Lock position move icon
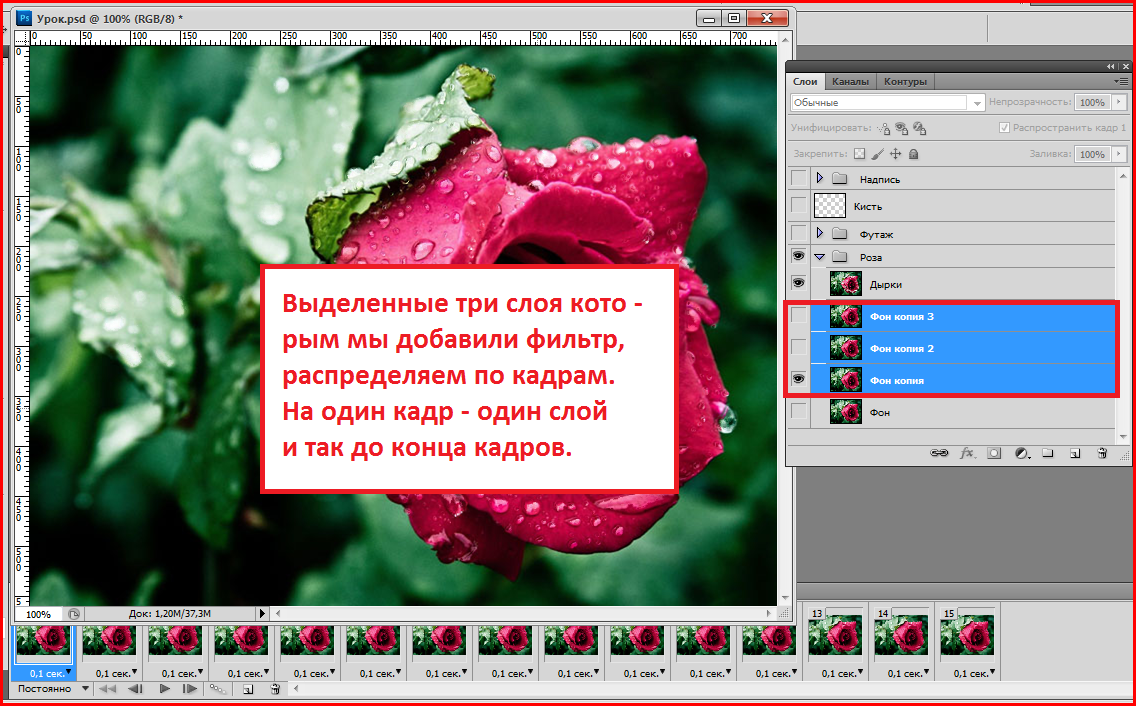Screen dimensions: 1136x706 tap(895, 154)
